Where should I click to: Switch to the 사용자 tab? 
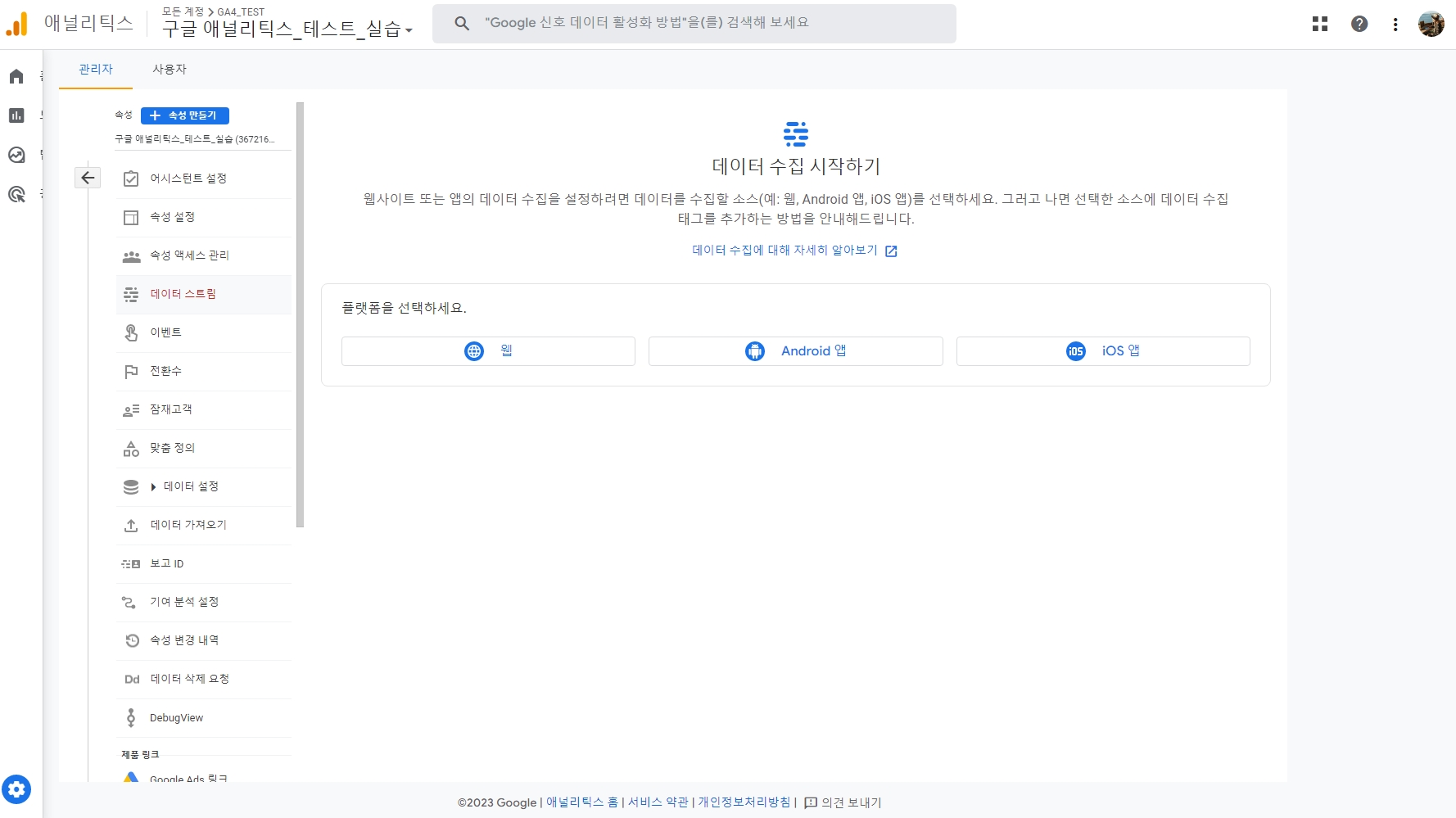(x=170, y=70)
